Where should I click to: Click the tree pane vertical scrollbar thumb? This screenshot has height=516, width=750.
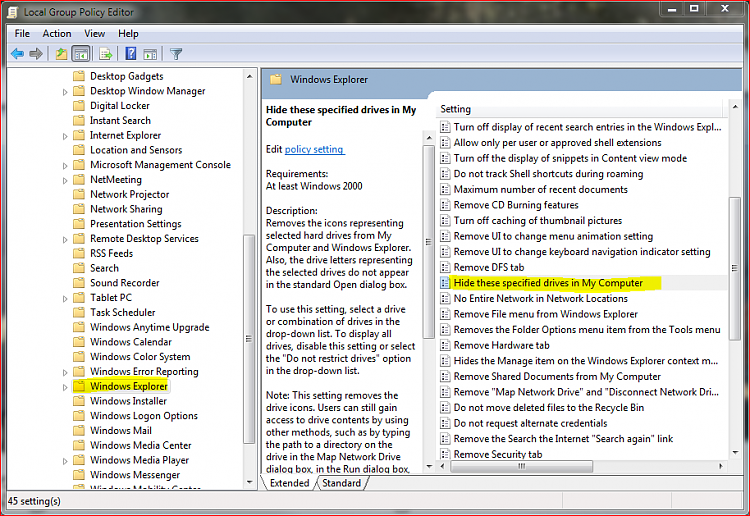[x=249, y=339]
